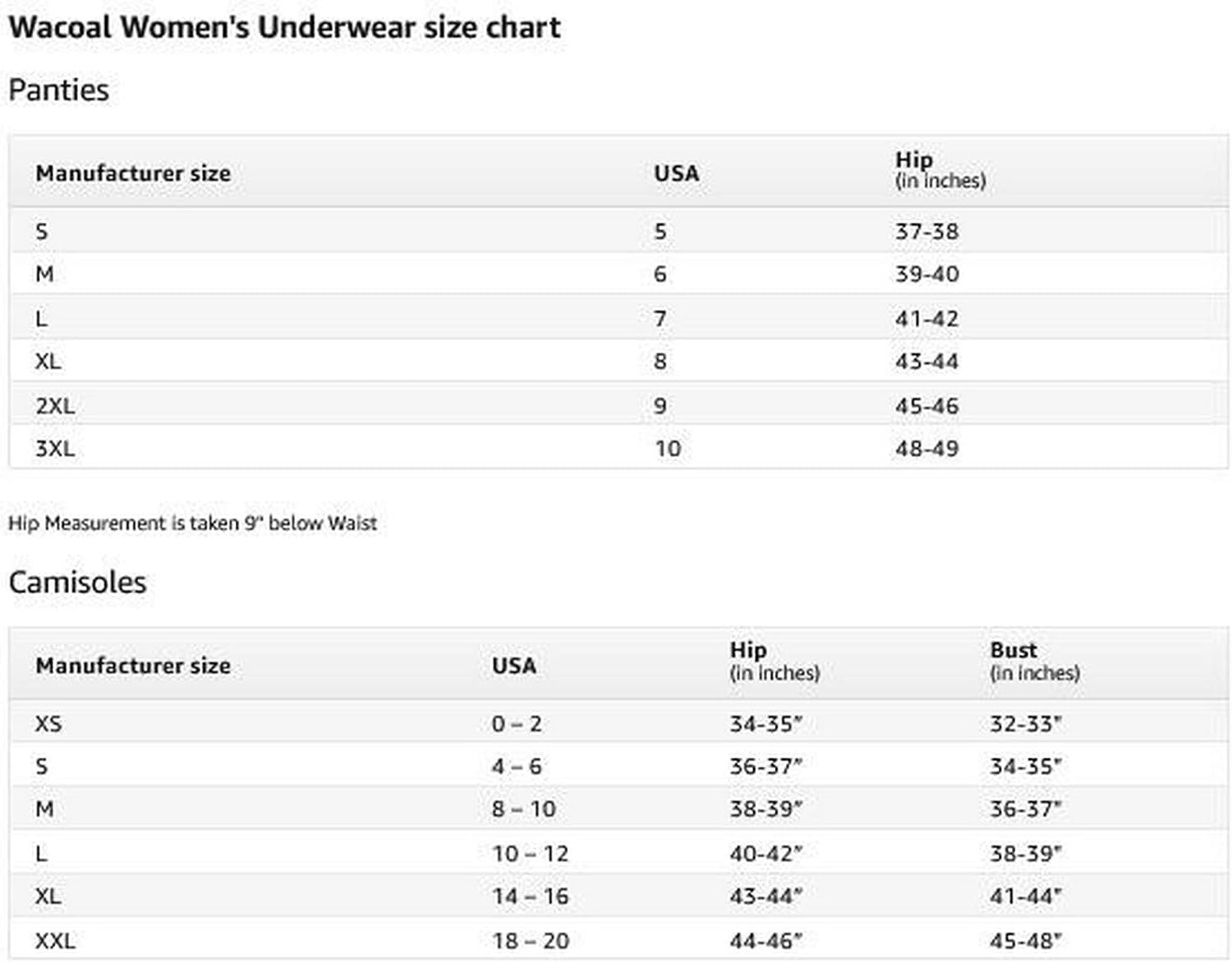Viewport: 1232px width, 963px height.
Task: Click the 2XL manufacturer size cell
Action: click(55, 406)
